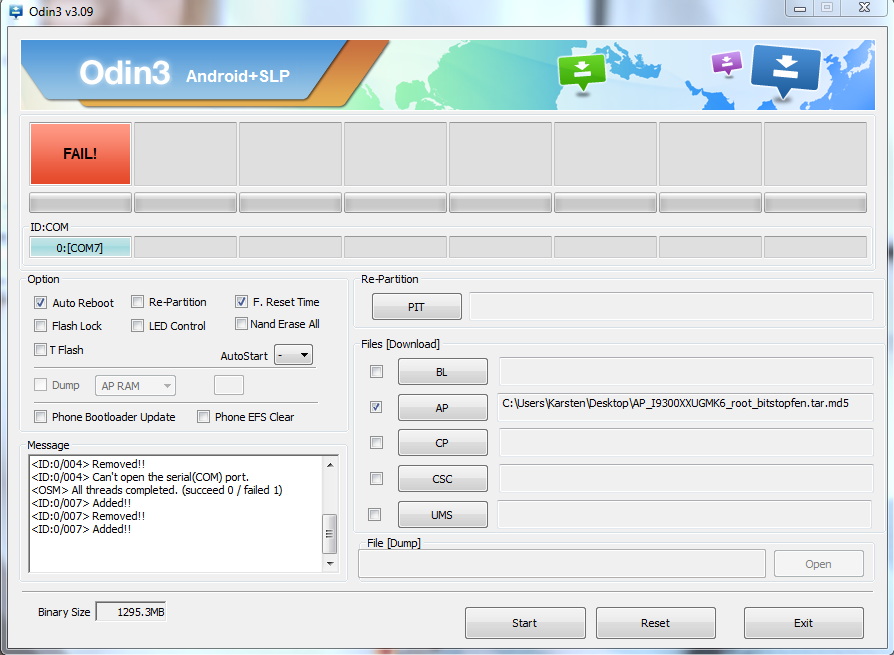Enable the CSC file checkbox

point(376,478)
